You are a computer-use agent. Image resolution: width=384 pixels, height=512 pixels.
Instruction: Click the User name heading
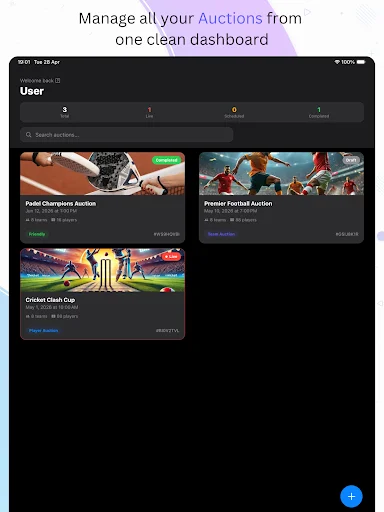click(x=32, y=91)
